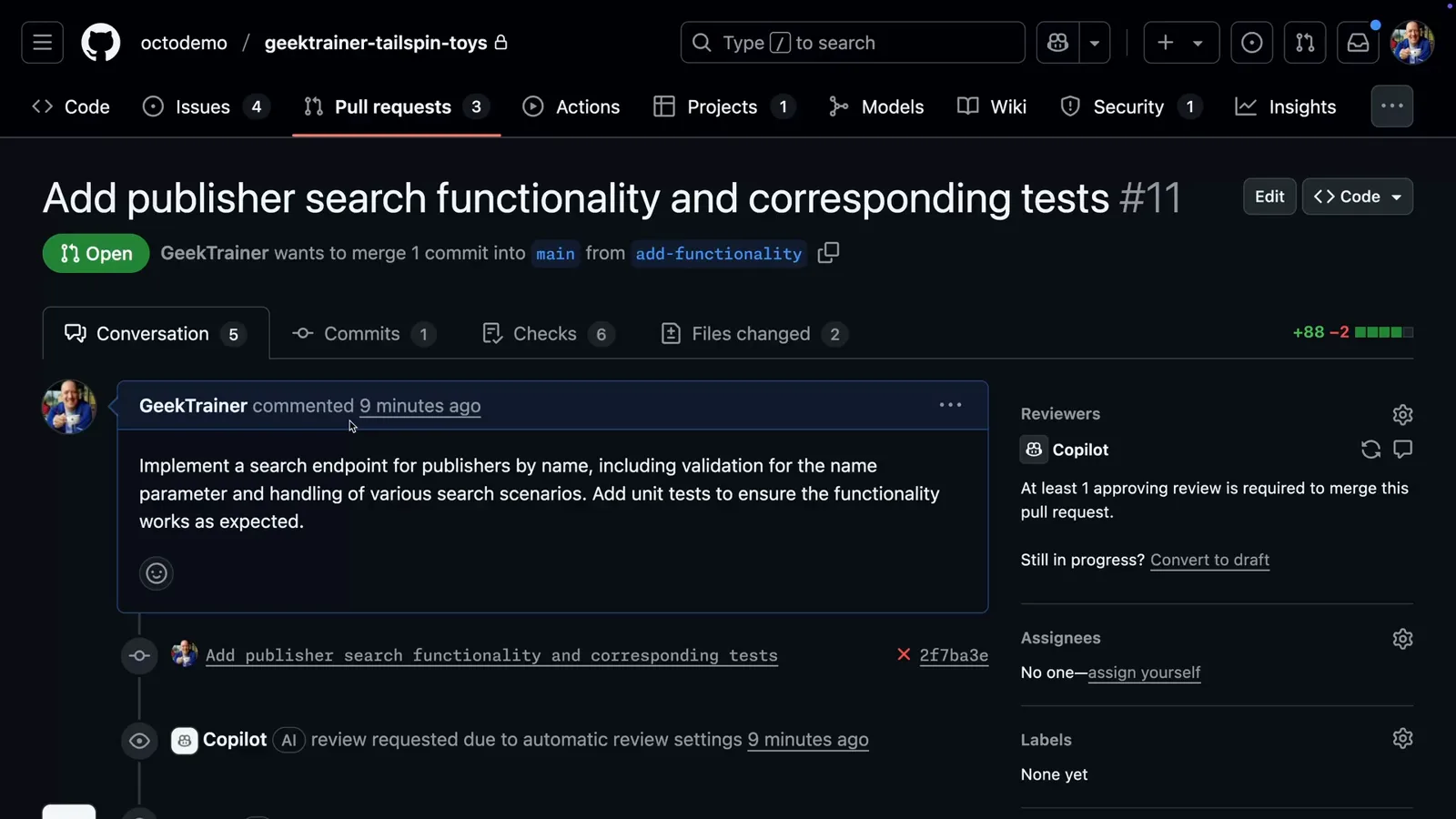Open the hamburger navigation menu
Image resolution: width=1456 pixels, height=819 pixels.
coord(42,43)
